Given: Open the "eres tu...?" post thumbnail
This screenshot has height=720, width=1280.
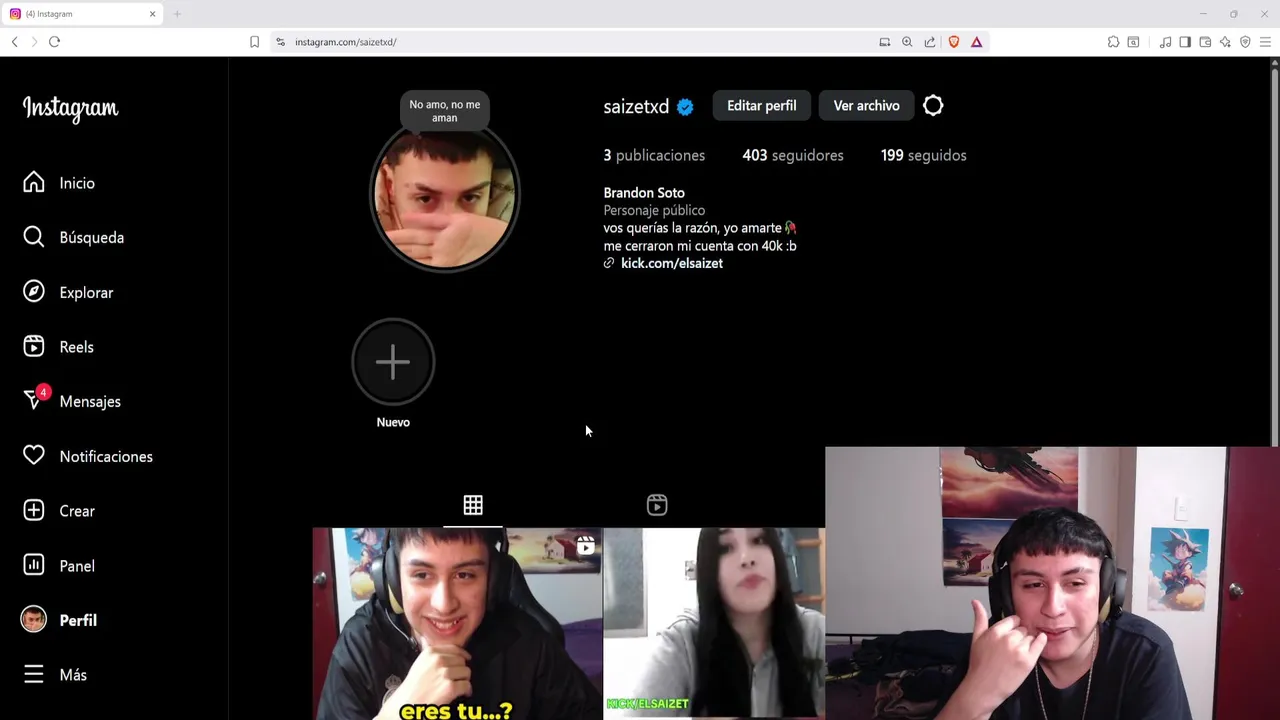Looking at the screenshot, I should [457, 624].
